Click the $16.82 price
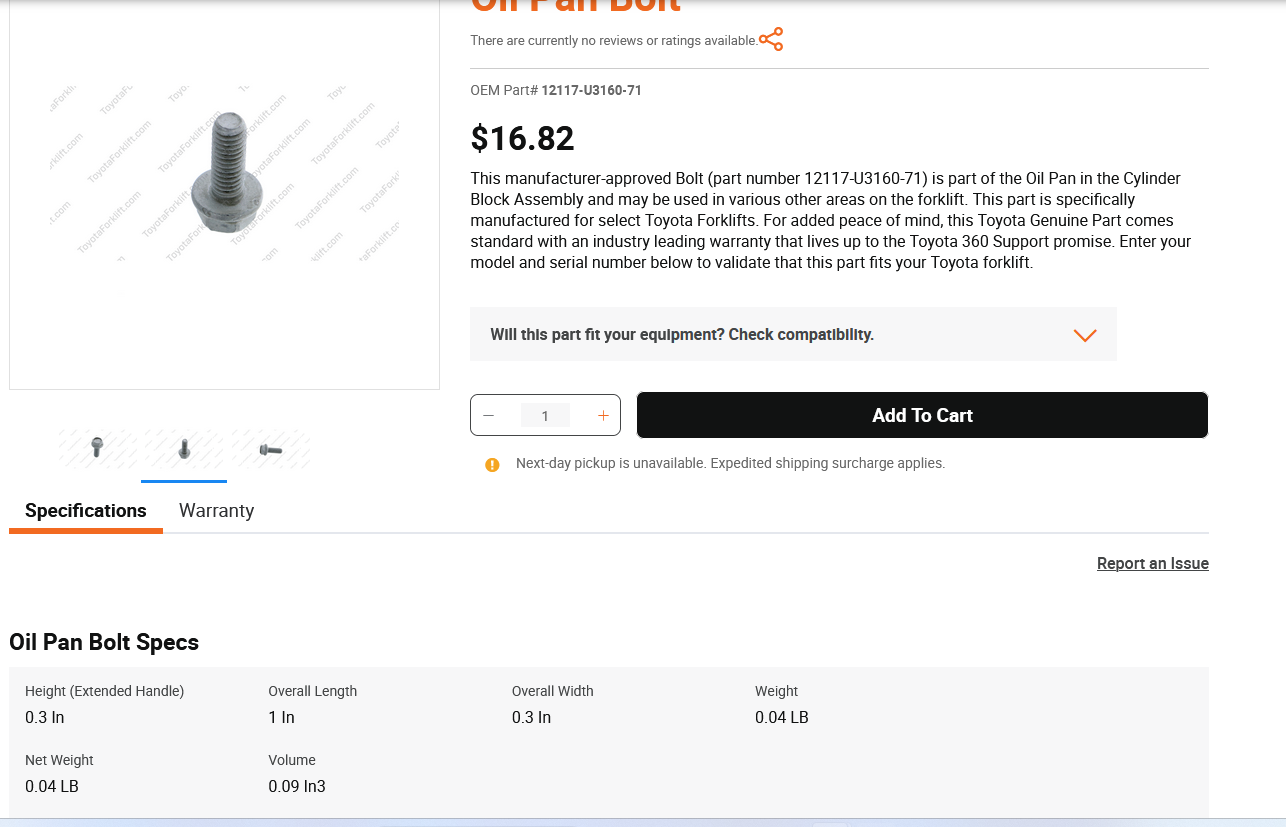 coord(523,139)
